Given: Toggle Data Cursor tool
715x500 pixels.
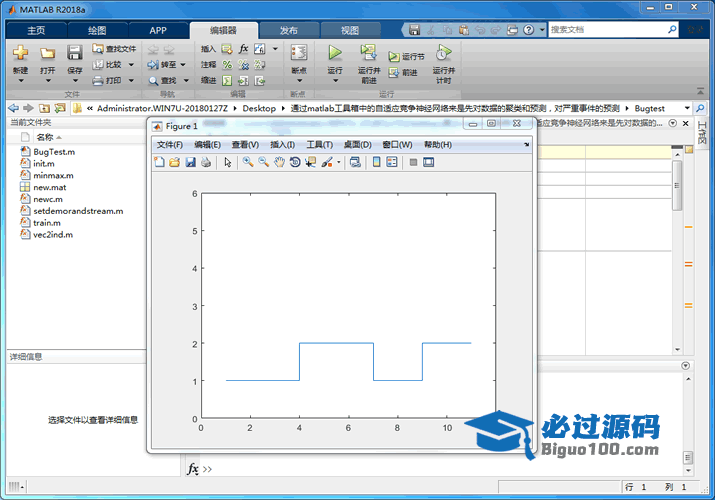Looking at the screenshot, I should point(311,162).
